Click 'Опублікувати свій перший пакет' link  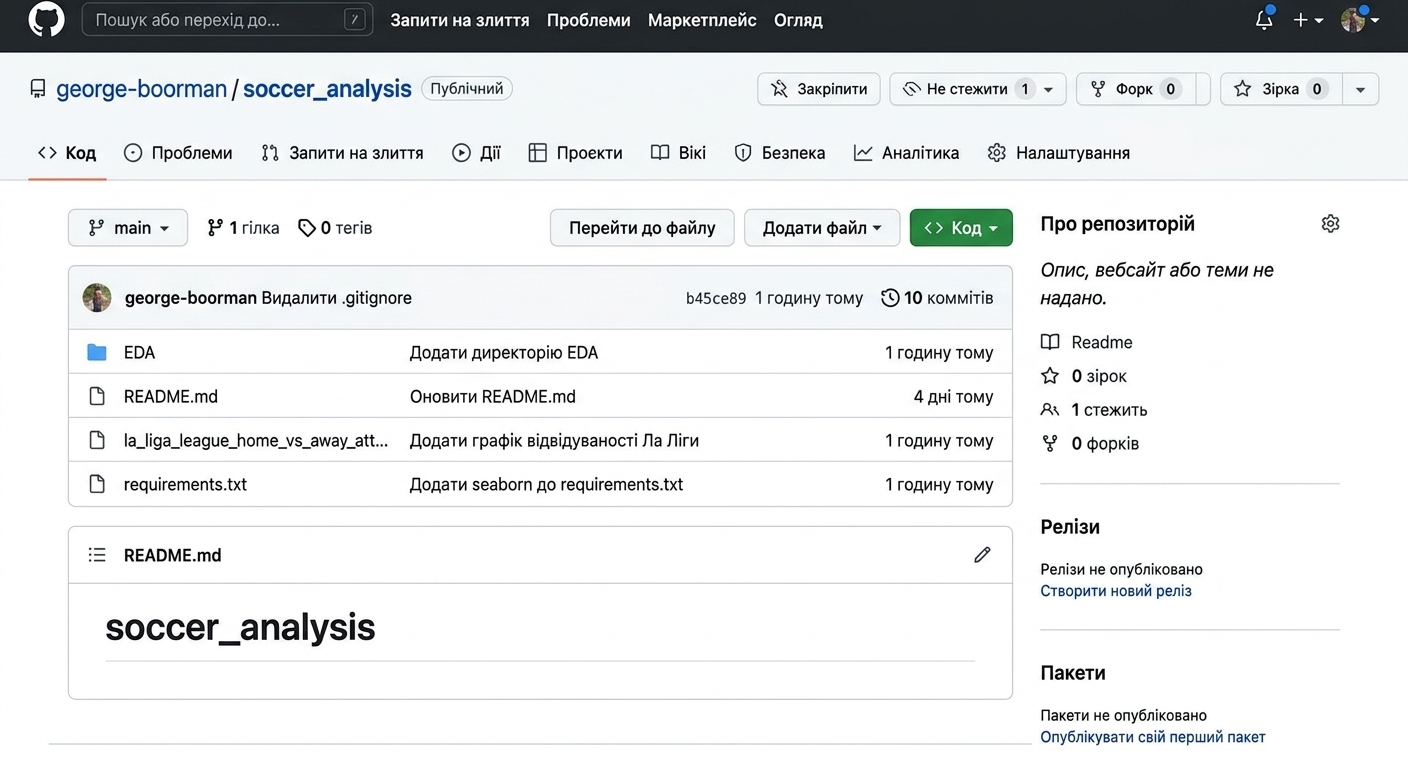pos(1153,737)
